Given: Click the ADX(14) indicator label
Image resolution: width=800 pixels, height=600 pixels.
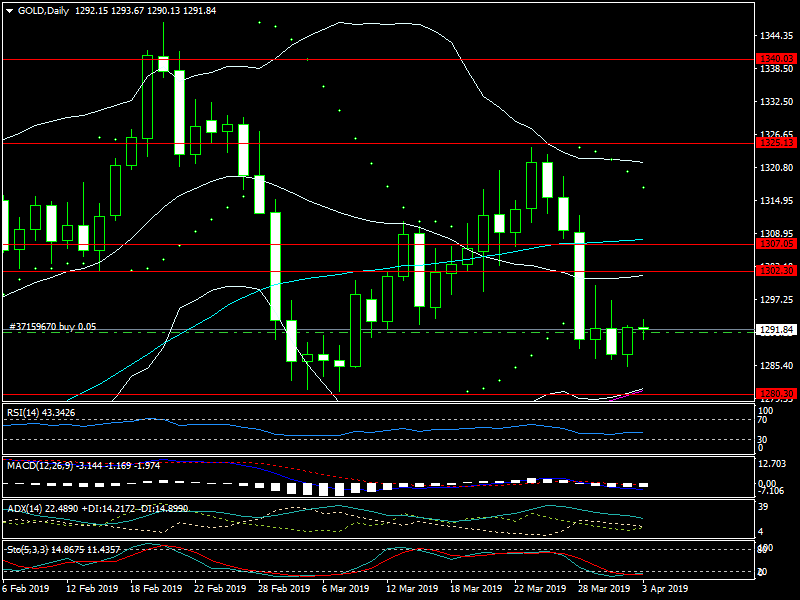Looking at the screenshot, I should (97, 509).
